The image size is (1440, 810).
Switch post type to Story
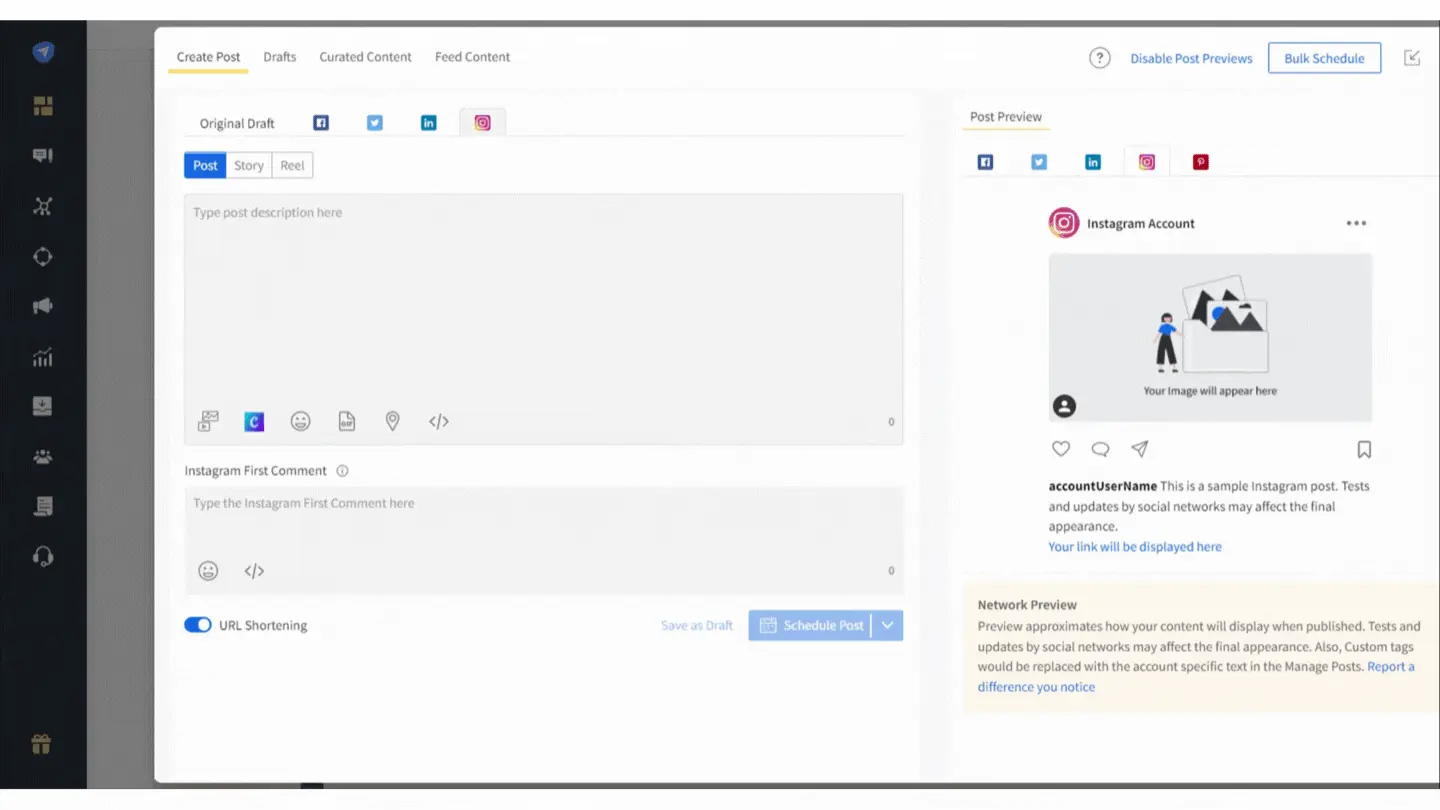248,165
